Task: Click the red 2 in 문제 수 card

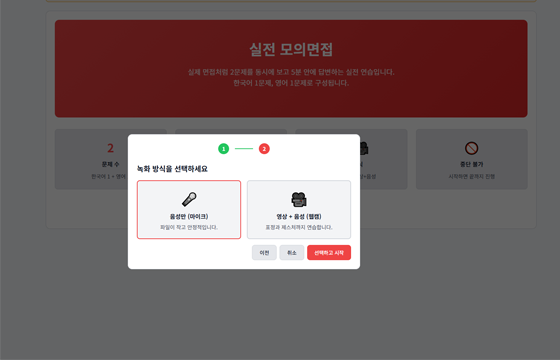Action: click(x=110, y=148)
